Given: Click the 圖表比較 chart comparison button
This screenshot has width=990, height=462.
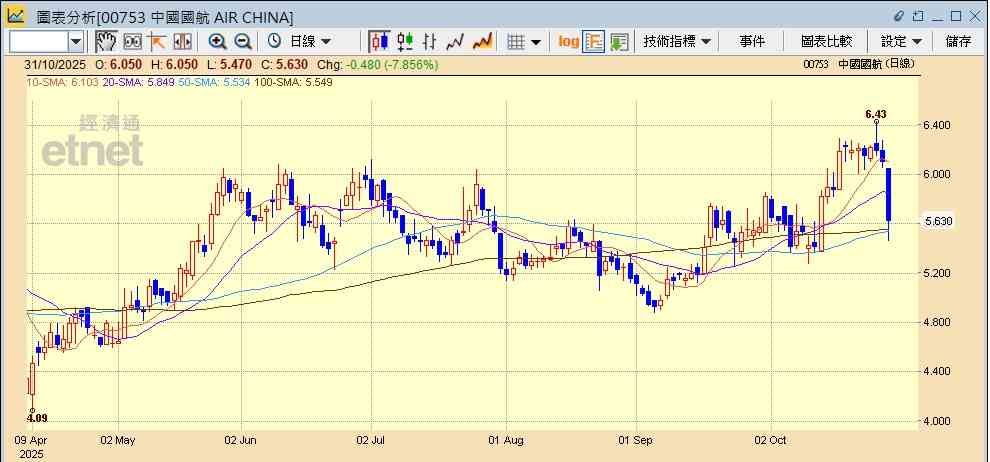Looking at the screenshot, I should (x=826, y=41).
